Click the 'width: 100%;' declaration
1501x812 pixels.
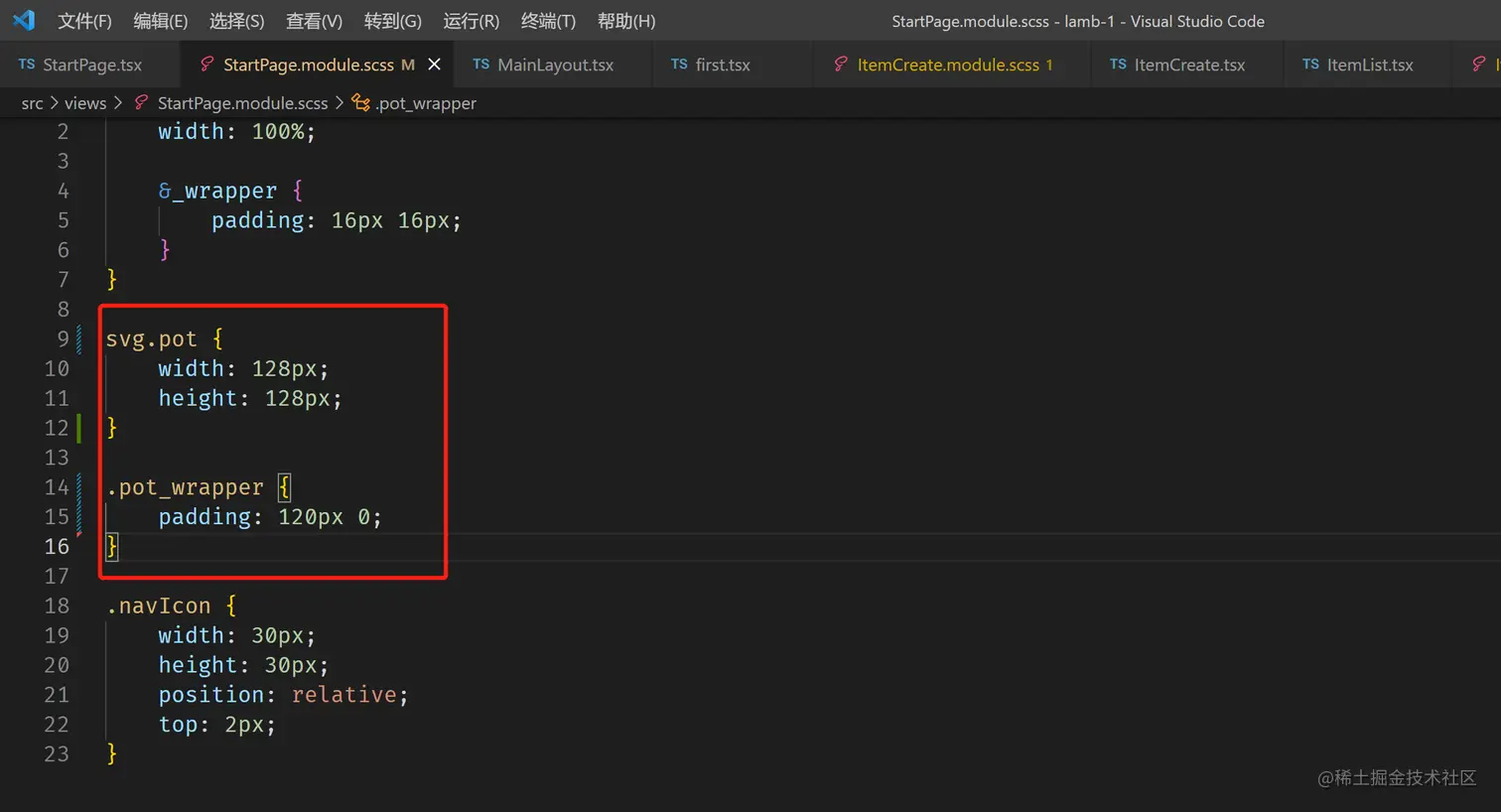click(236, 132)
